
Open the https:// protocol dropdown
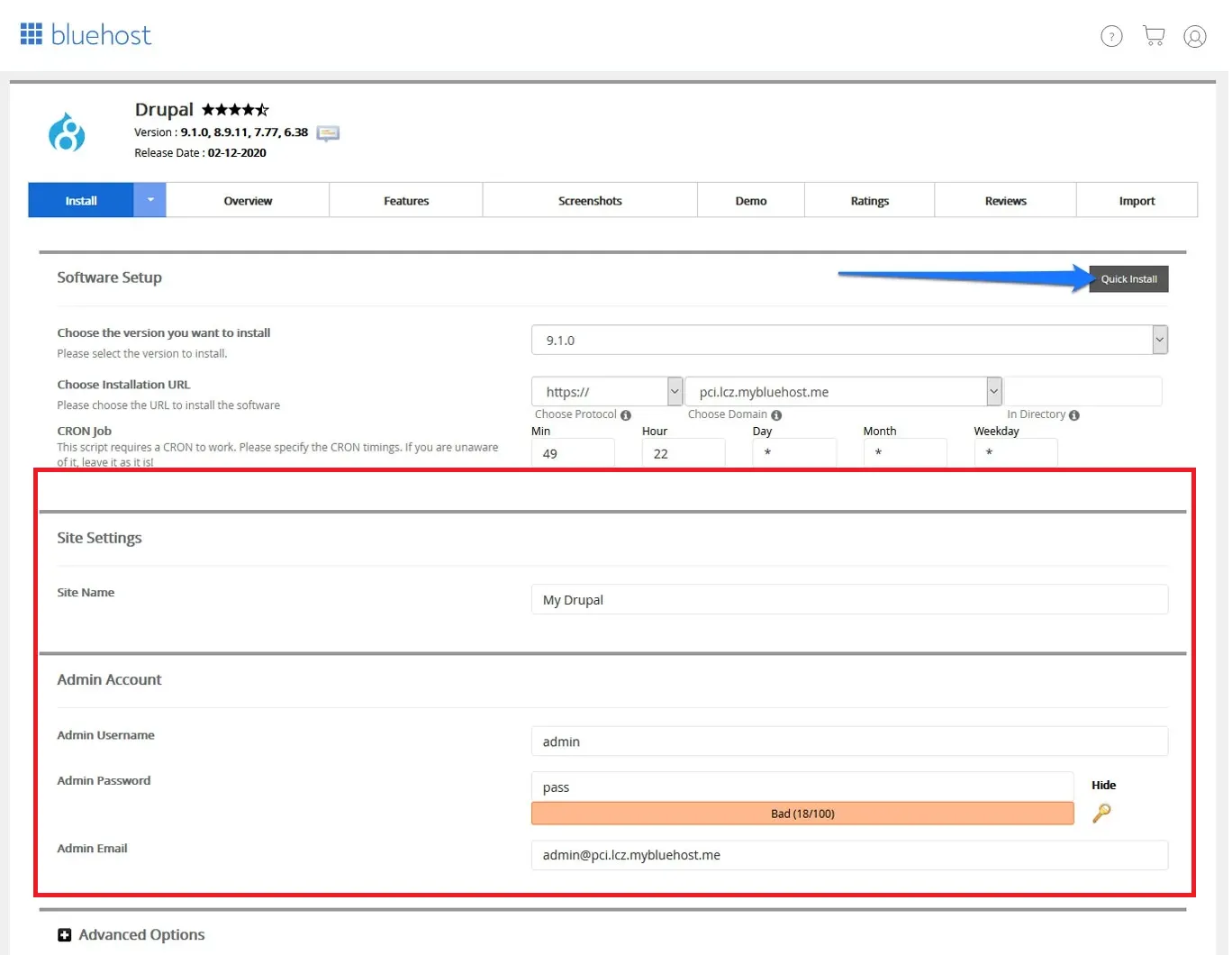(607, 391)
